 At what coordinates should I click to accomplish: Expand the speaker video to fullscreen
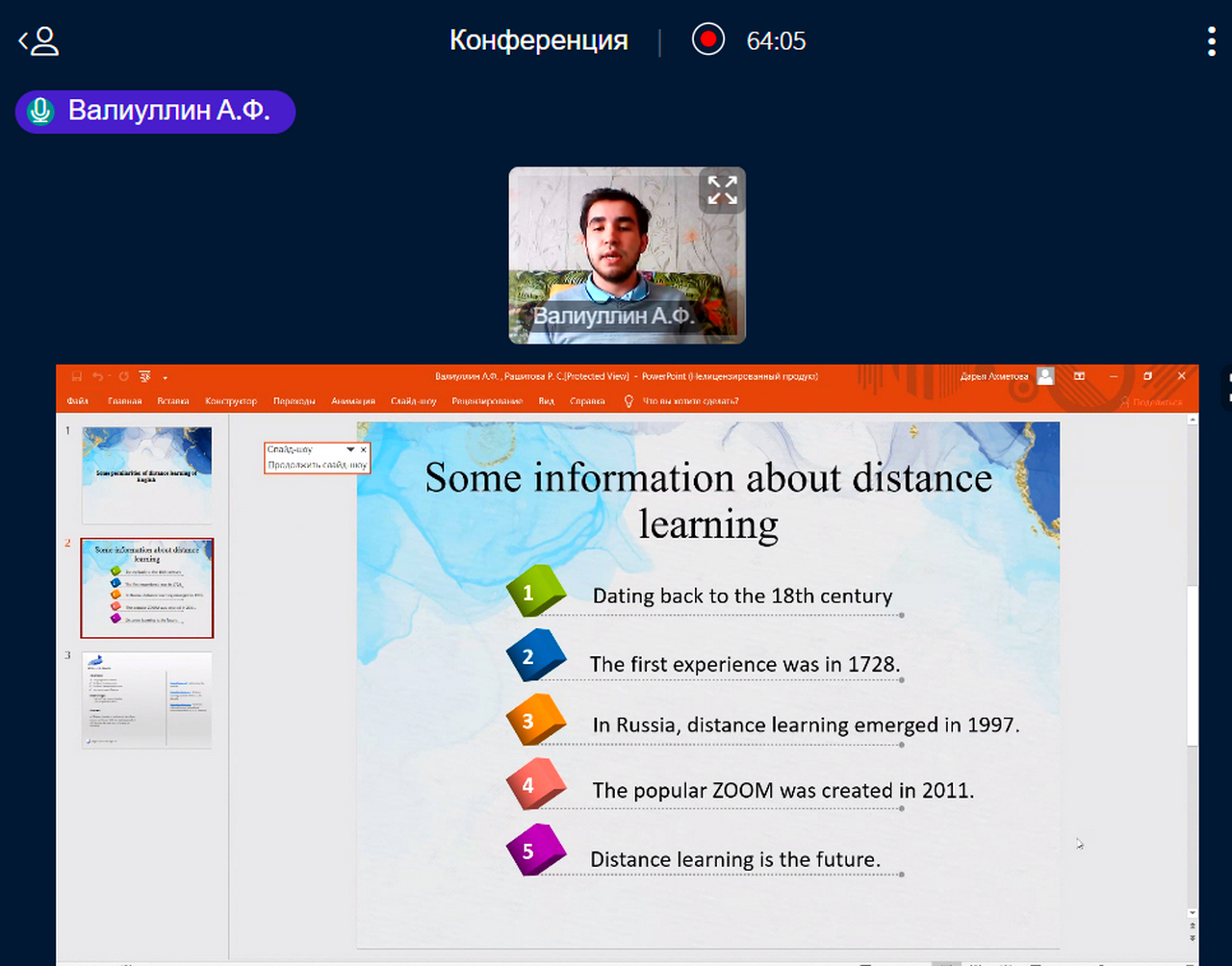pyautogui.click(x=722, y=190)
